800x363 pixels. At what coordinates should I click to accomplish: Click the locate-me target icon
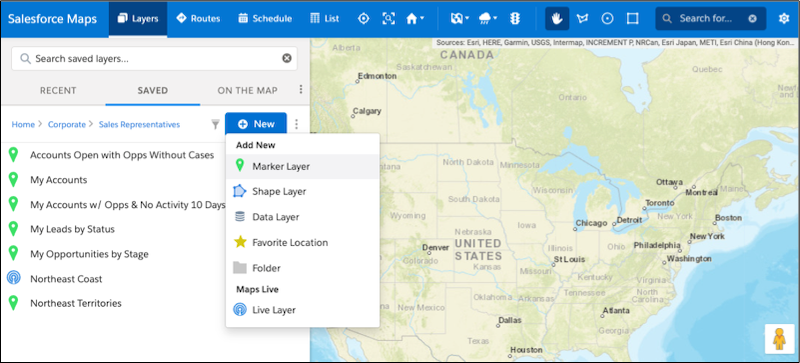click(363, 19)
